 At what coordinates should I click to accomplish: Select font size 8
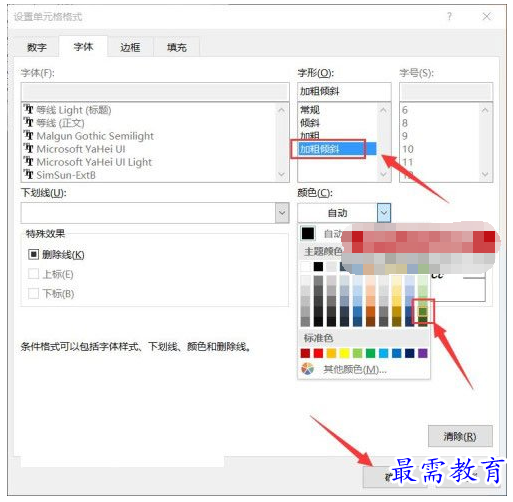[405, 123]
